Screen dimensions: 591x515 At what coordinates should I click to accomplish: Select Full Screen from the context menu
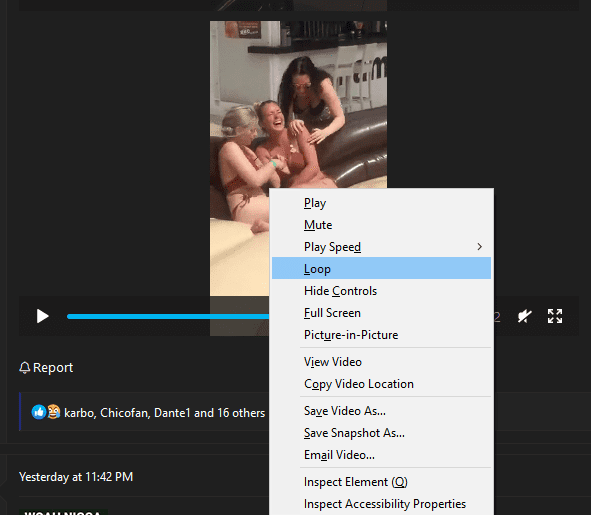pyautogui.click(x=381, y=313)
